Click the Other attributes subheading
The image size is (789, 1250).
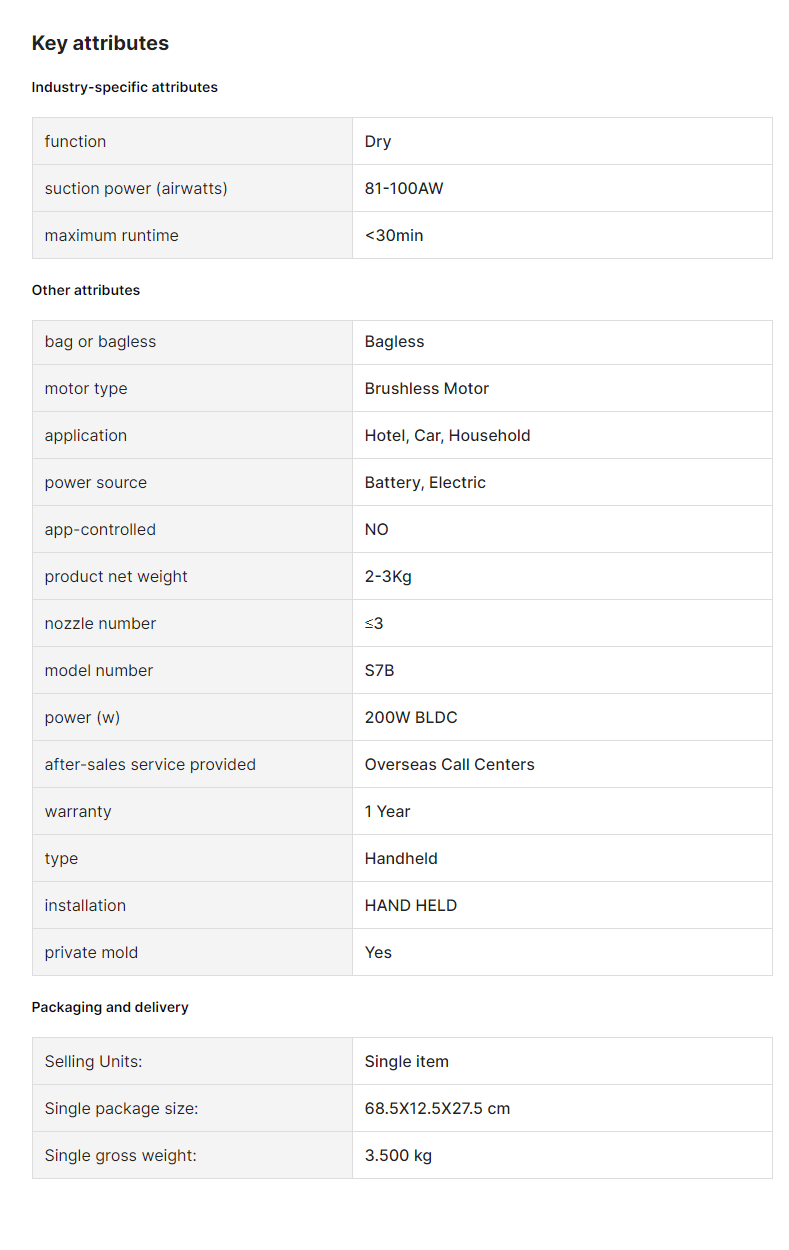click(x=86, y=290)
